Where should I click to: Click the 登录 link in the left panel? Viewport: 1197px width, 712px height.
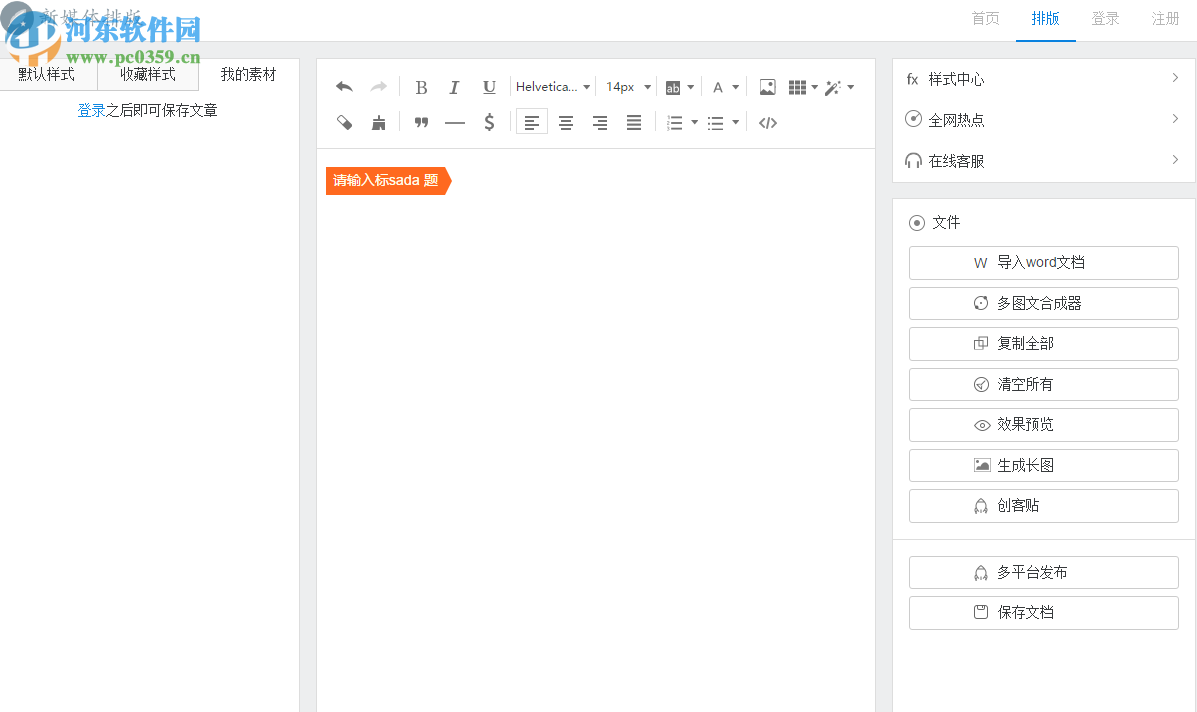pyautogui.click(x=91, y=111)
